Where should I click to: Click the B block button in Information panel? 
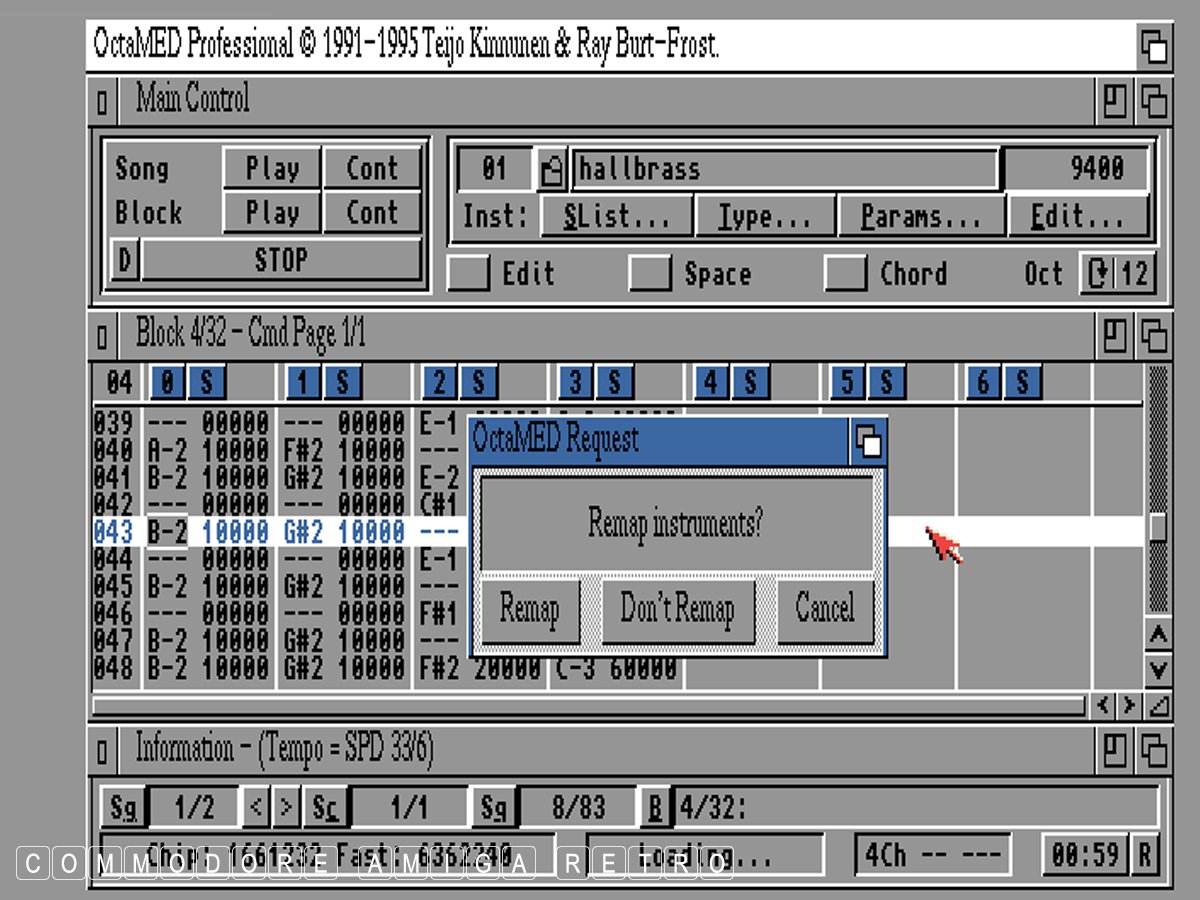tap(655, 807)
